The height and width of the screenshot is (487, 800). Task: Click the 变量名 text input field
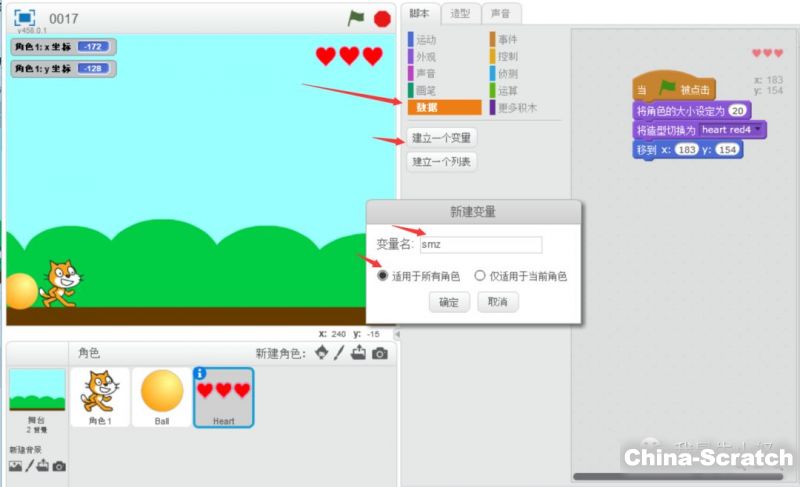click(x=480, y=245)
